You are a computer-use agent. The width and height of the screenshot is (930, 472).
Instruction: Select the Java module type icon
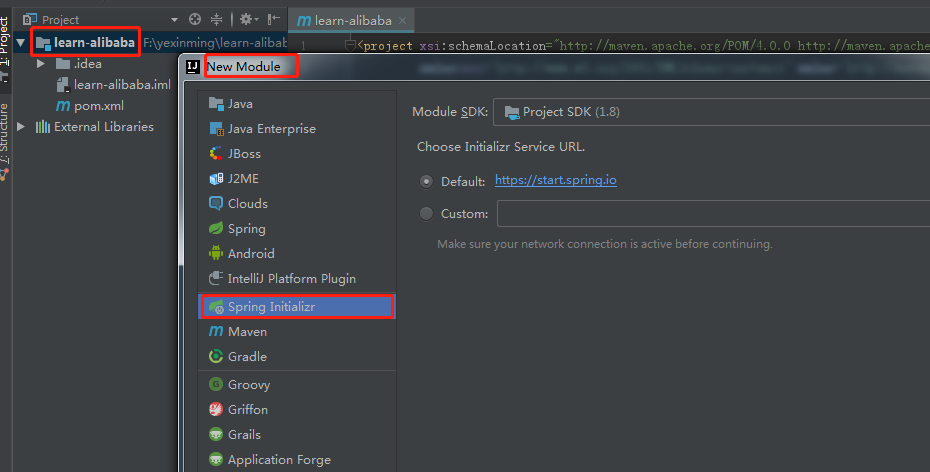pos(216,104)
